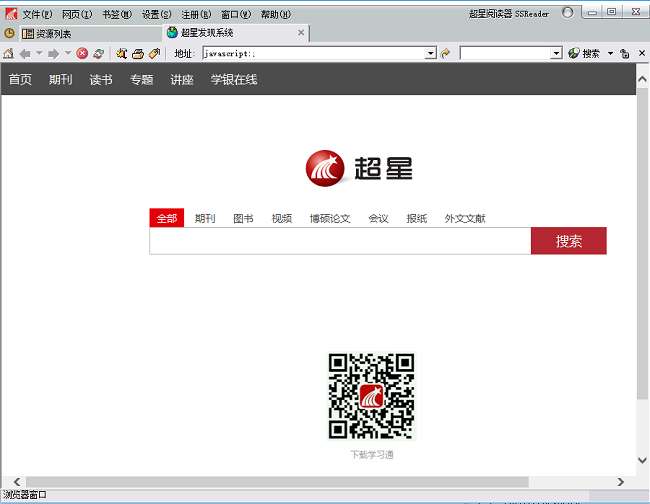Image resolution: width=650 pixels, height=504 pixels.
Task: Click the Go arrow icon next to address
Action: pyautogui.click(x=446, y=53)
